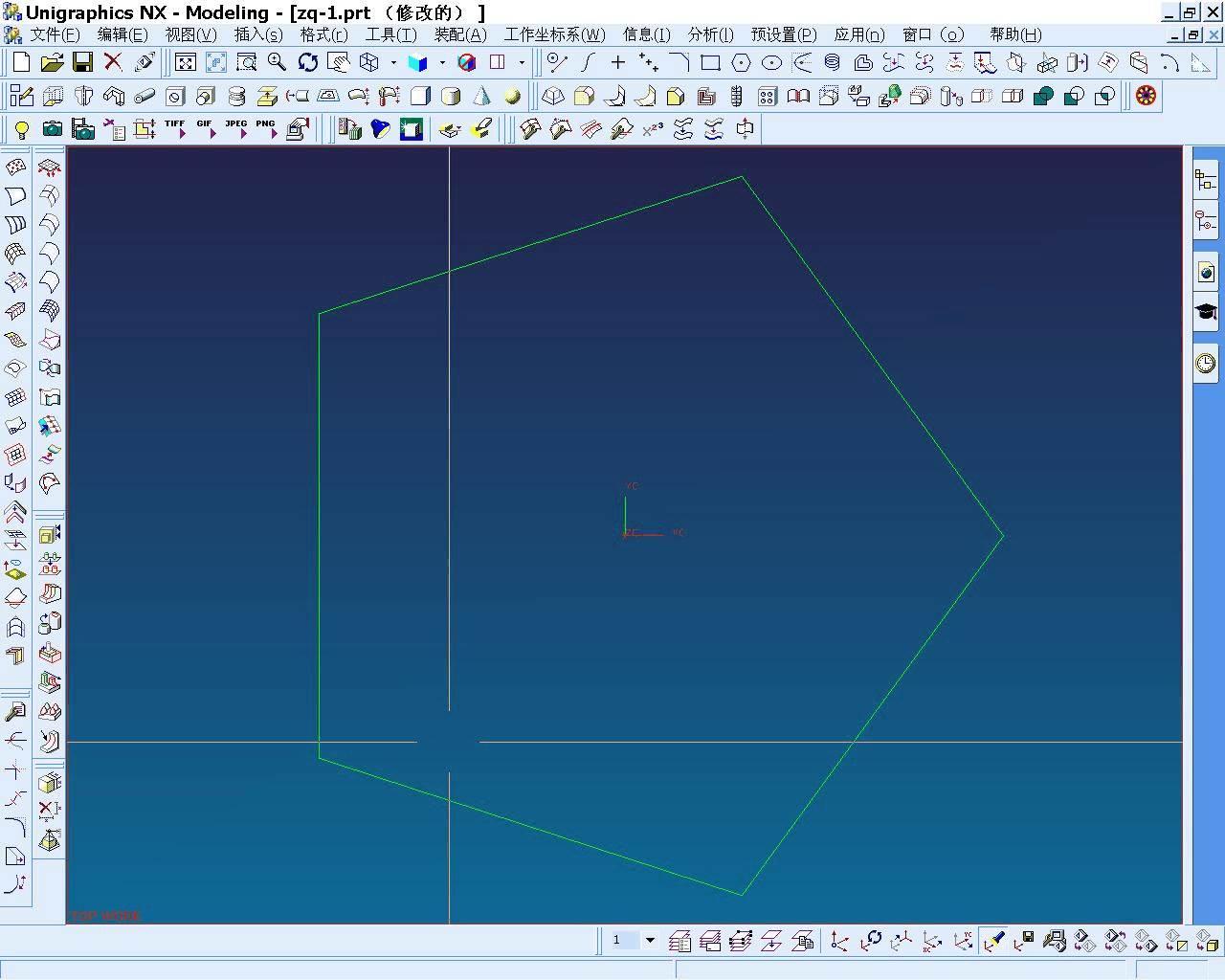Select the Rotate view tool
This screenshot has width=1225, height=980.
308,62
